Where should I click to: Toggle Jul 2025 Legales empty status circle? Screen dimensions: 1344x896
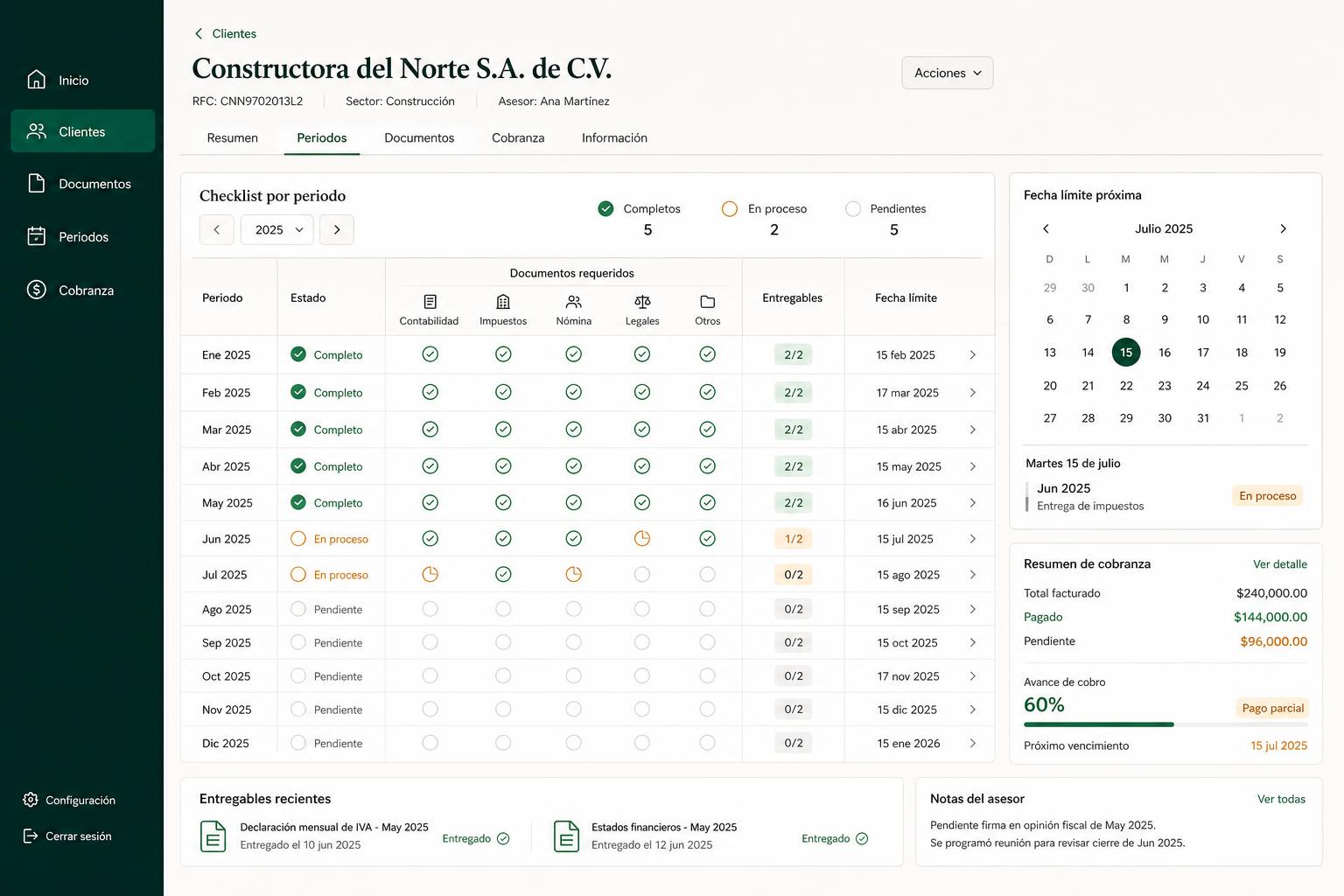click(642, 574)
